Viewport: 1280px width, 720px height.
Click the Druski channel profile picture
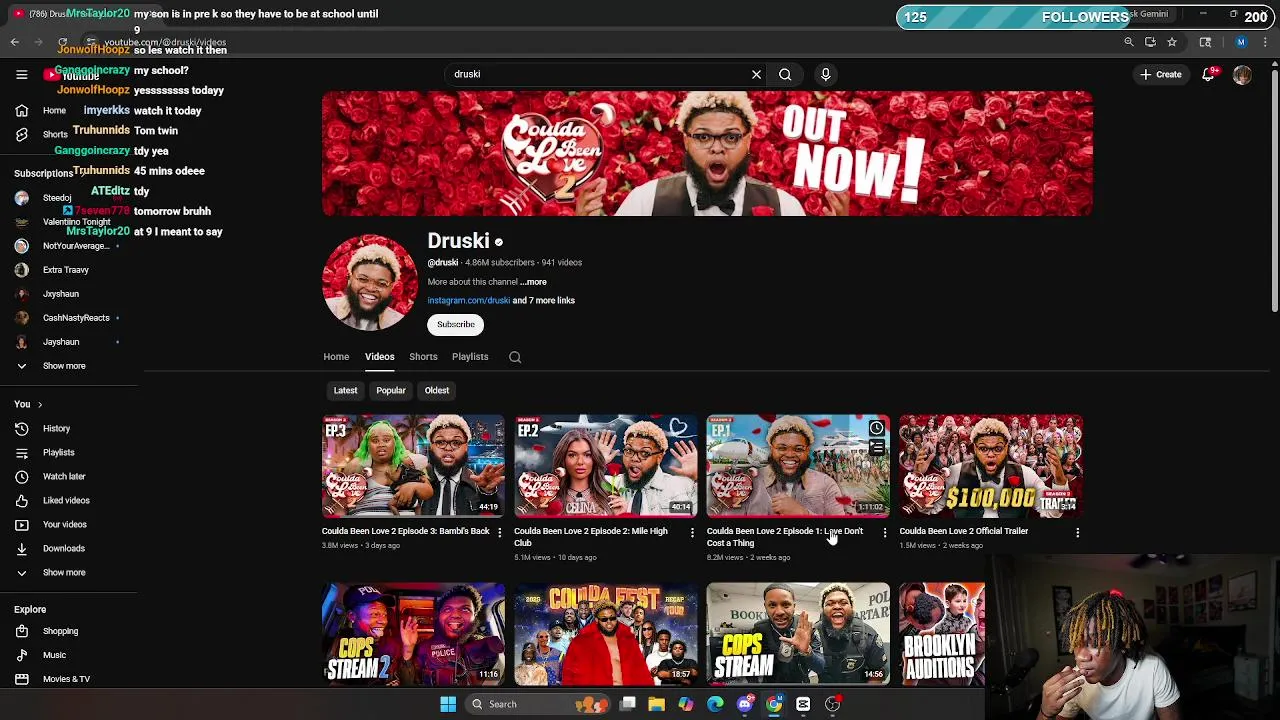pos(370,283)
